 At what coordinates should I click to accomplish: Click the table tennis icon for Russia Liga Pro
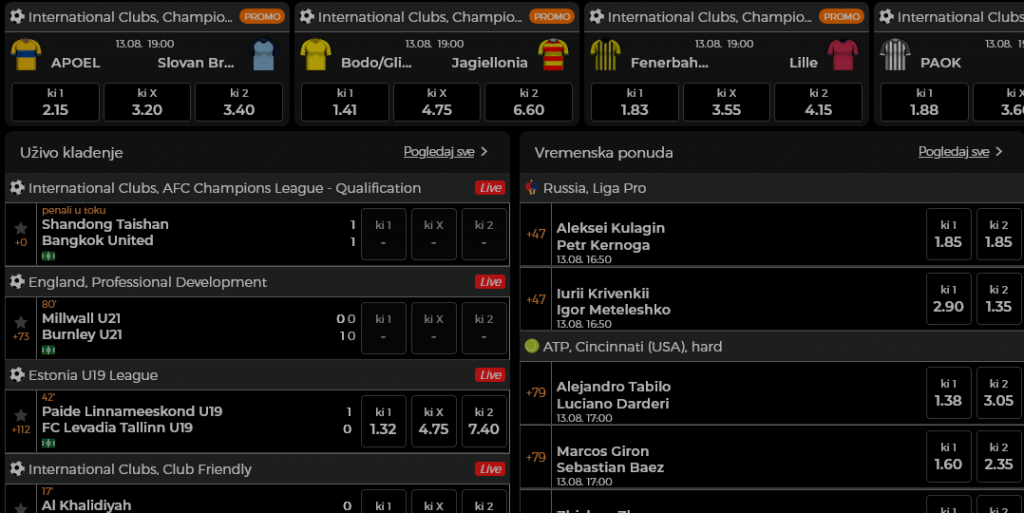click(x=532, y=187)
